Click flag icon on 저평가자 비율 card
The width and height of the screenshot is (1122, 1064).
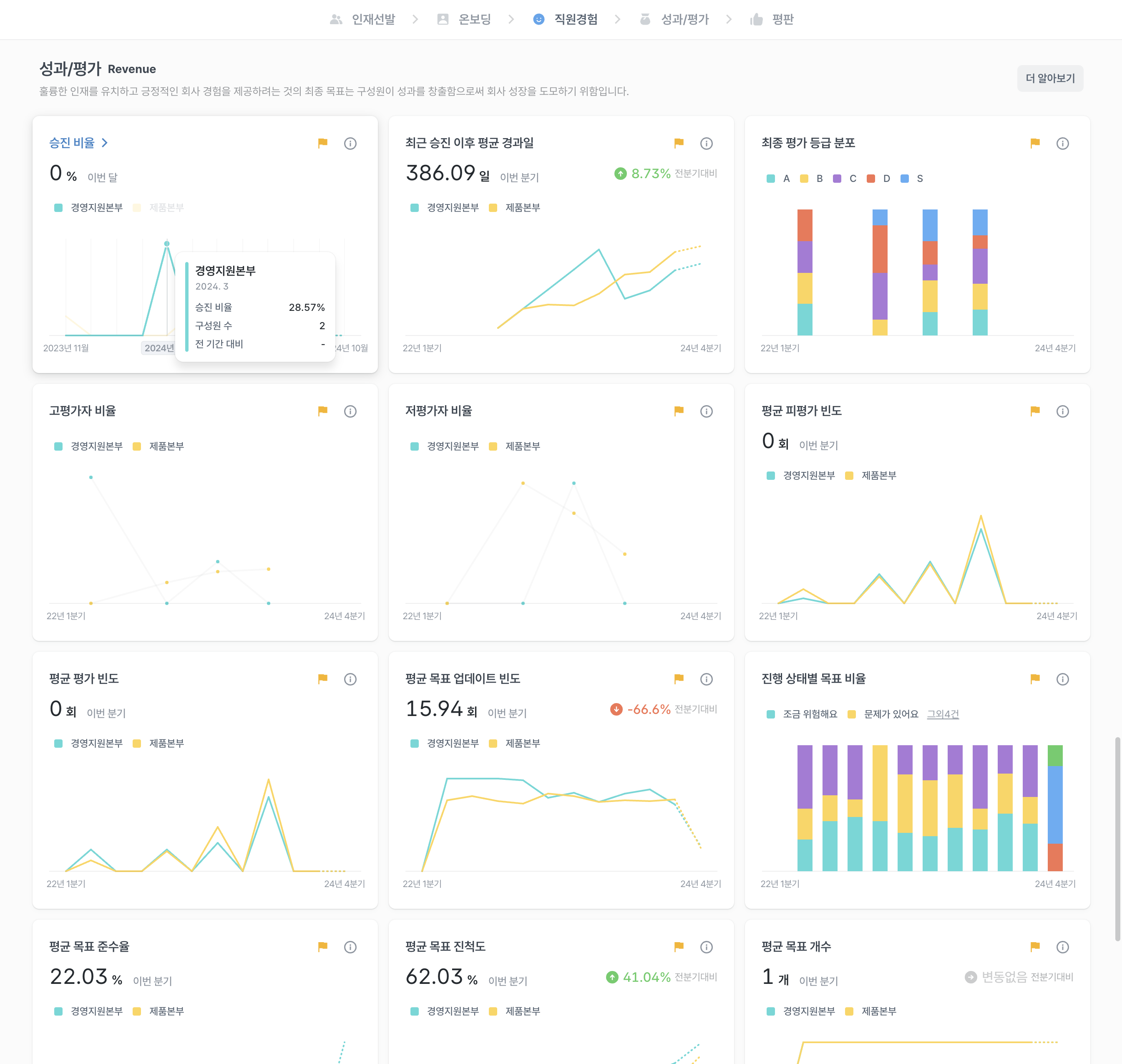point(679,411)
